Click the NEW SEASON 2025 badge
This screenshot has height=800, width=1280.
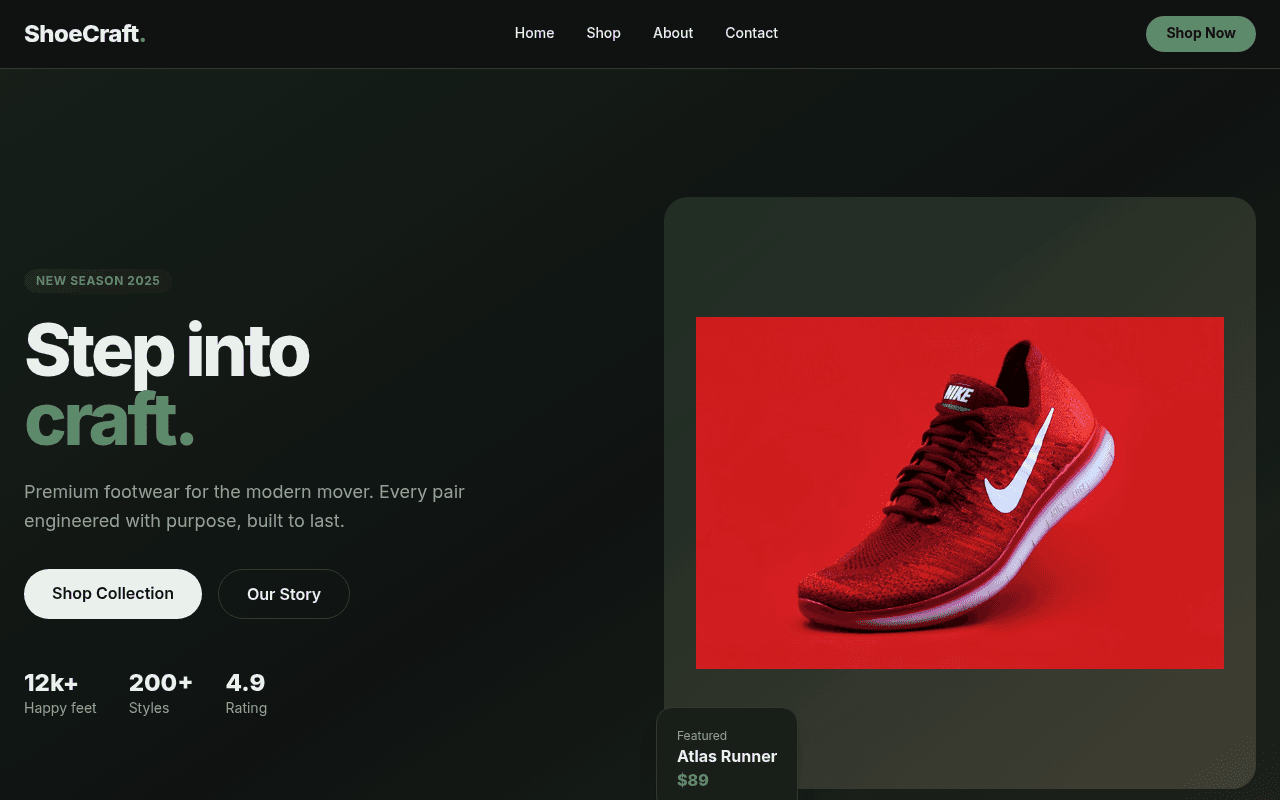[98, 281]
